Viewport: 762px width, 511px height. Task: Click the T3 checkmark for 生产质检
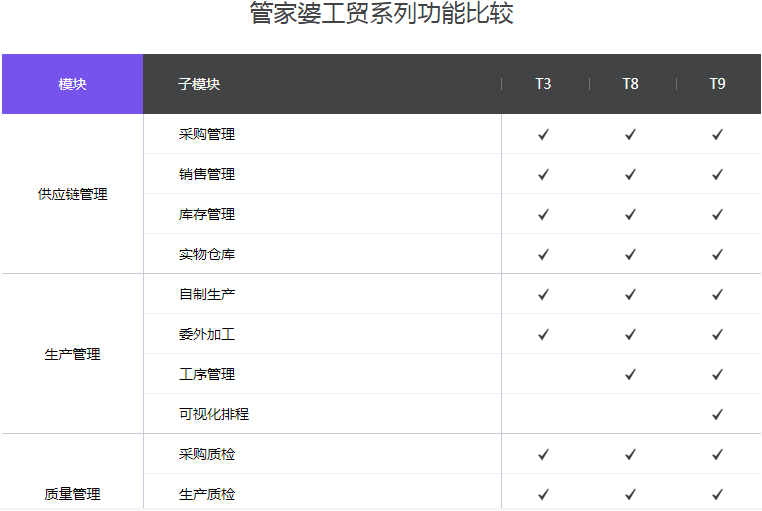tap(543, 494)
